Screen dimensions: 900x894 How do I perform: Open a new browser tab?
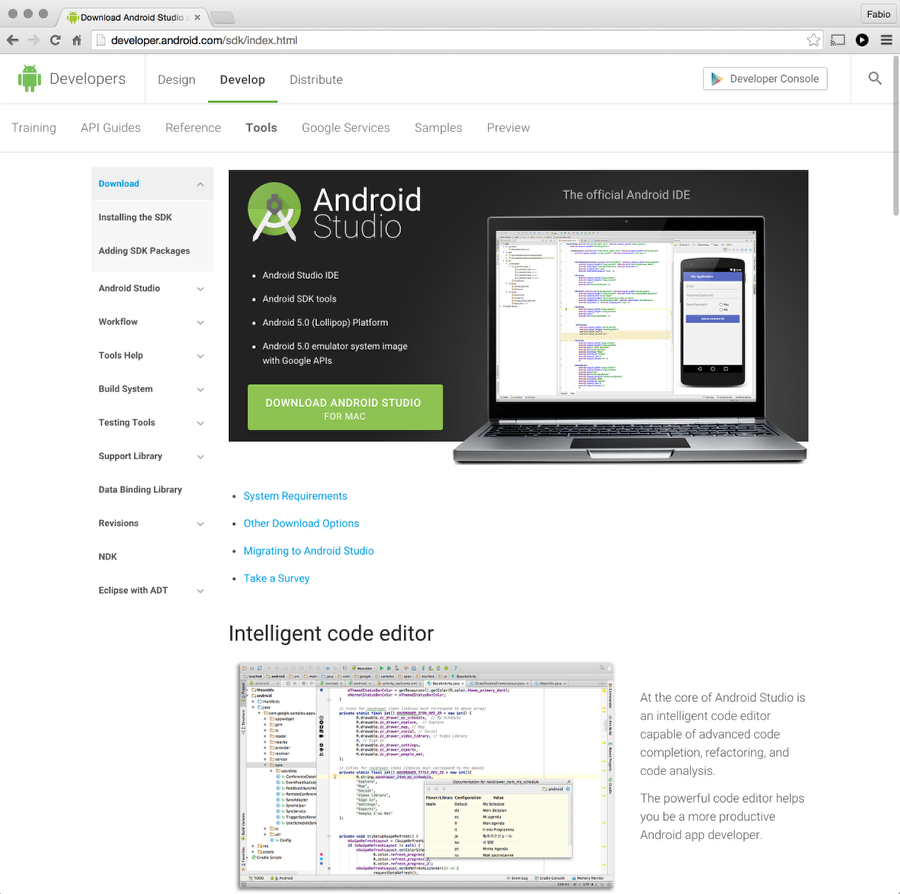pyautogui.click(x=223, y=18)
